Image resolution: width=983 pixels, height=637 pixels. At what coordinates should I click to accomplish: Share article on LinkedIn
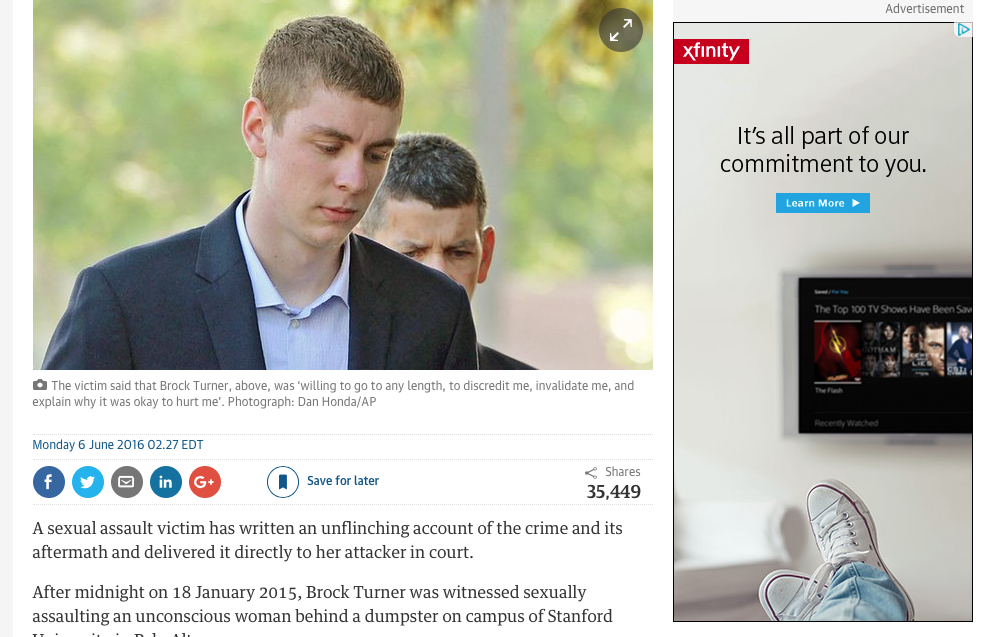click(166, 482)
